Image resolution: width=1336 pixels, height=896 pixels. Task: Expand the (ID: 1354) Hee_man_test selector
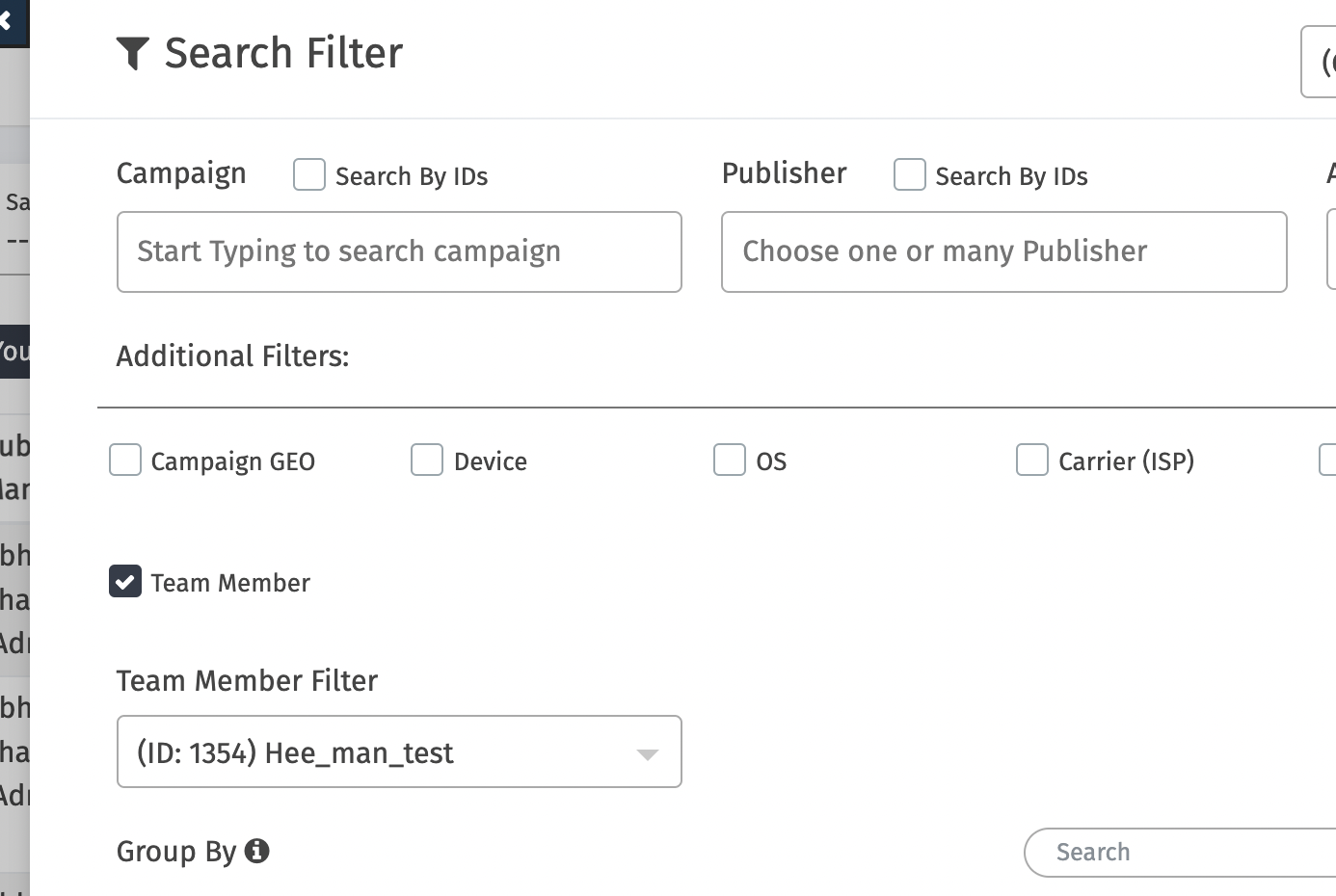(399, 751)
